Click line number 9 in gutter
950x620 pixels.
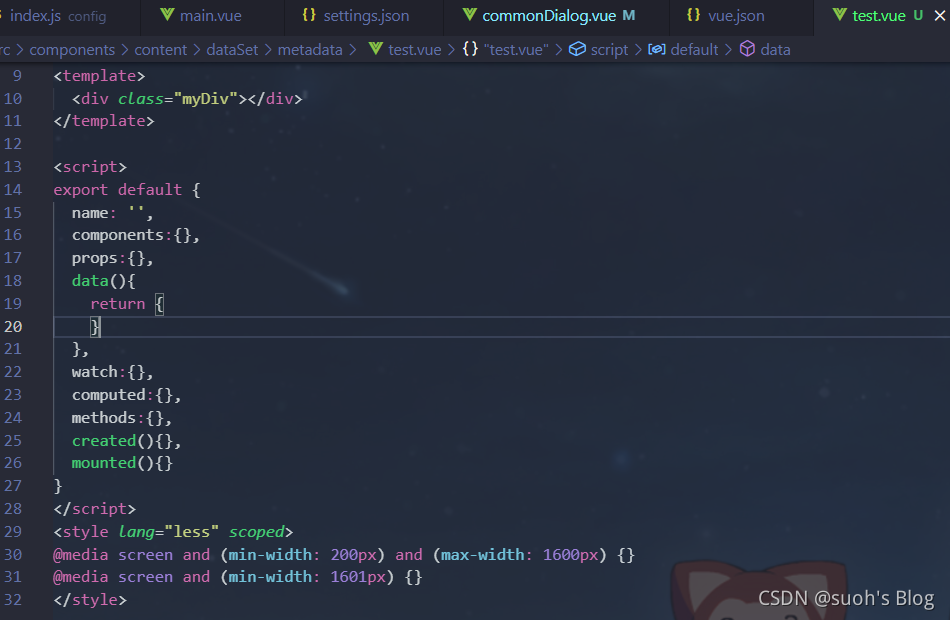[x=17, y=76]
